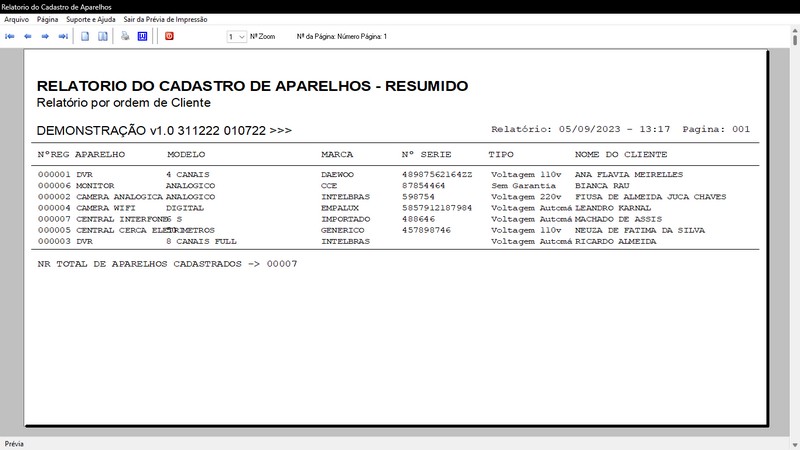
Task: Click brand 'EMPALUX'
Action: [x=340, y=208]
